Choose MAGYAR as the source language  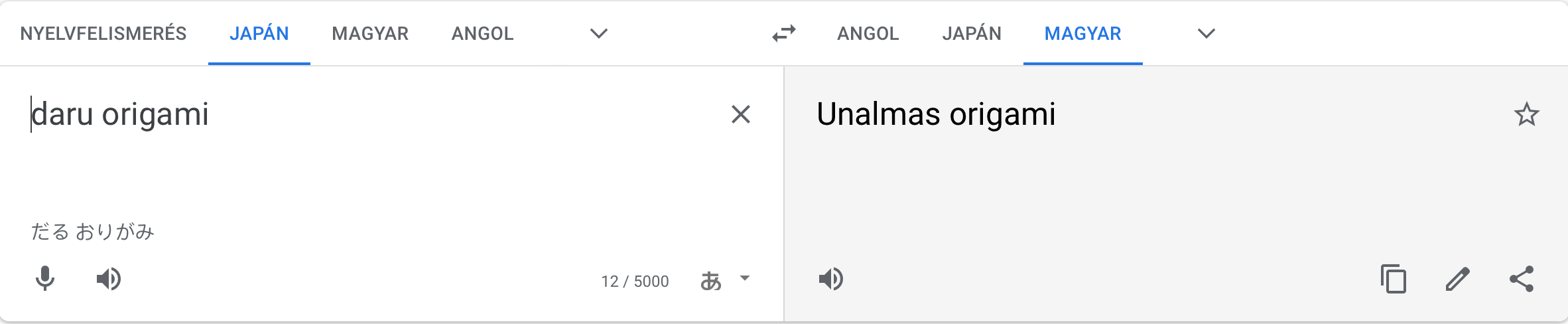click(370, 33)
